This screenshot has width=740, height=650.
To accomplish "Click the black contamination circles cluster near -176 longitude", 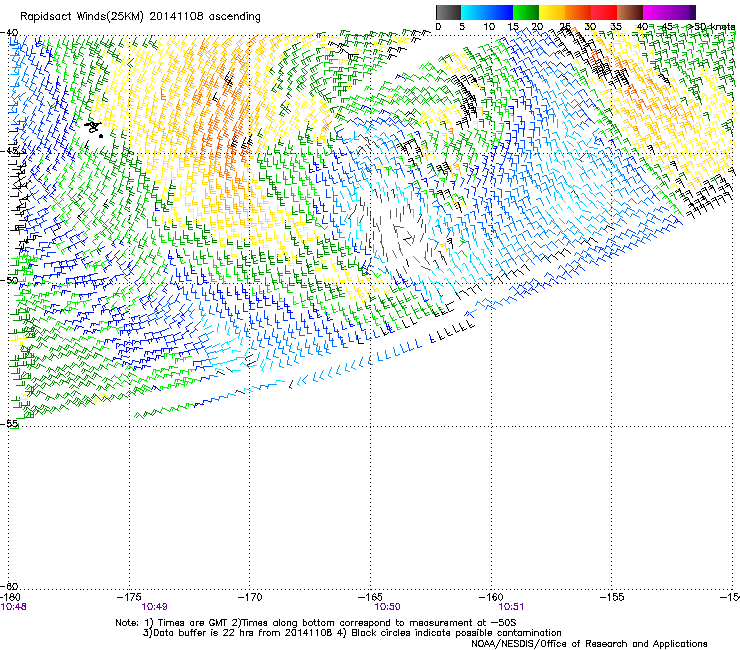I will 94,128.
